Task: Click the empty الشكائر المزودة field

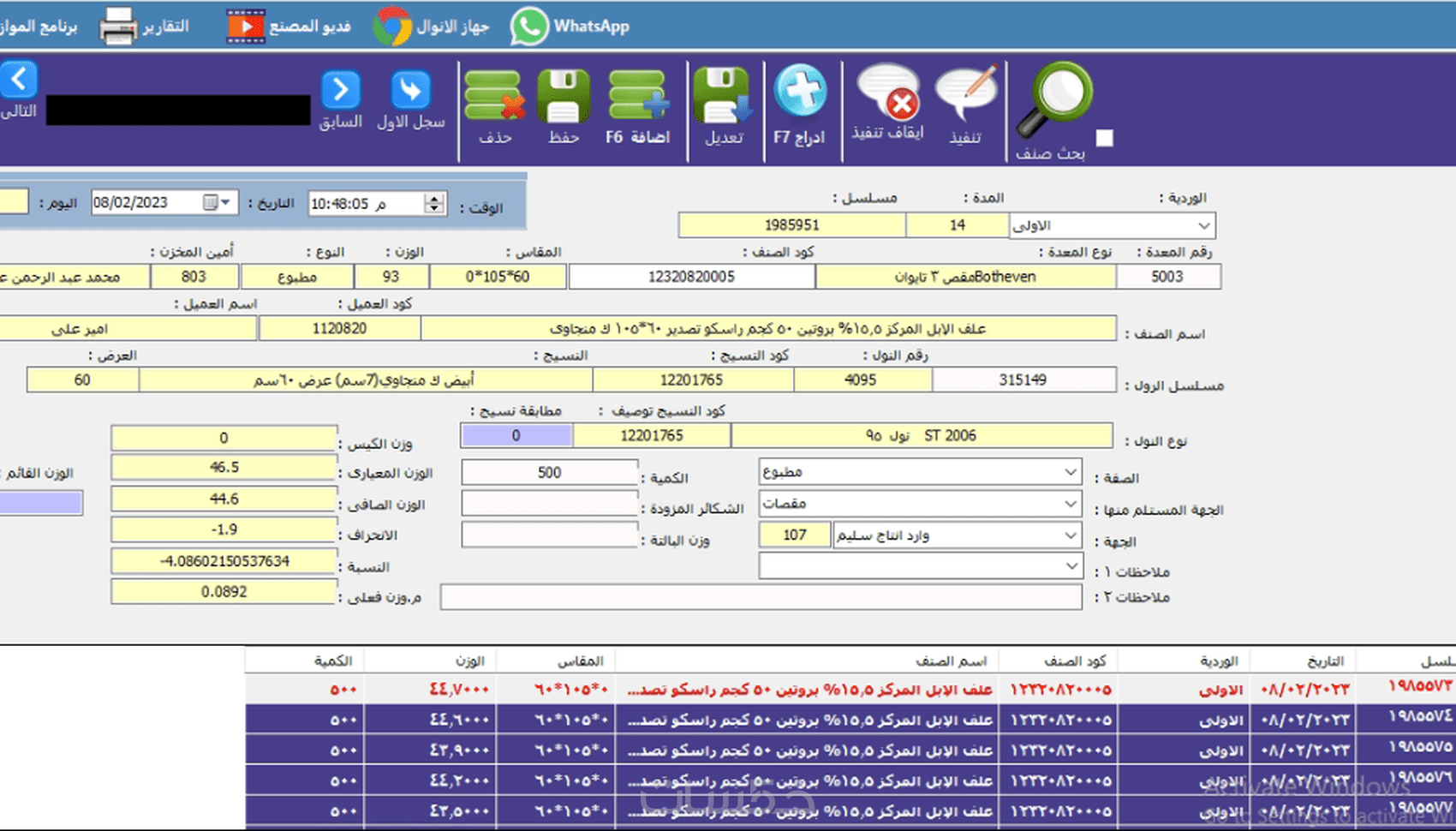Action: click(550, 504)
